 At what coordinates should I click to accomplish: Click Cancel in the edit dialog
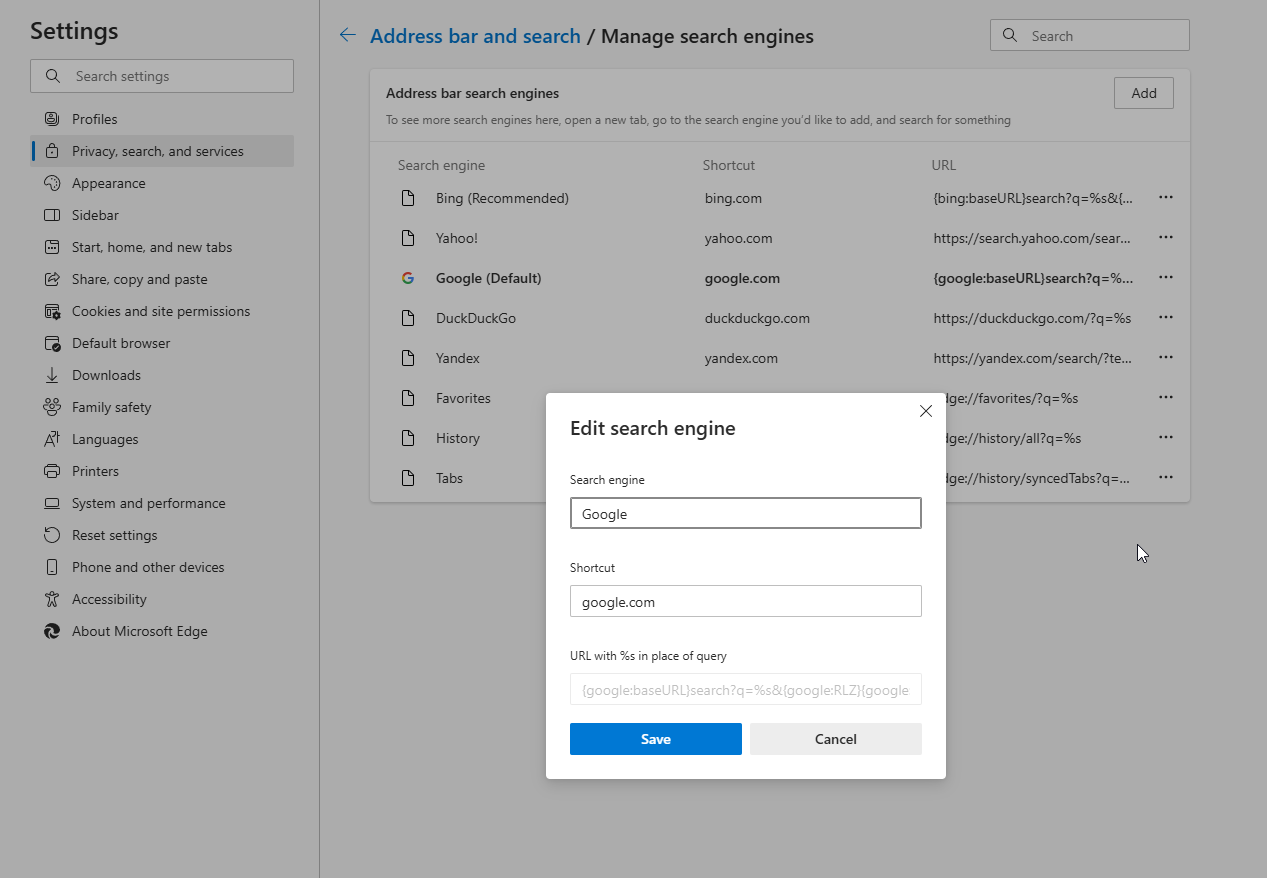coord(835,739)
